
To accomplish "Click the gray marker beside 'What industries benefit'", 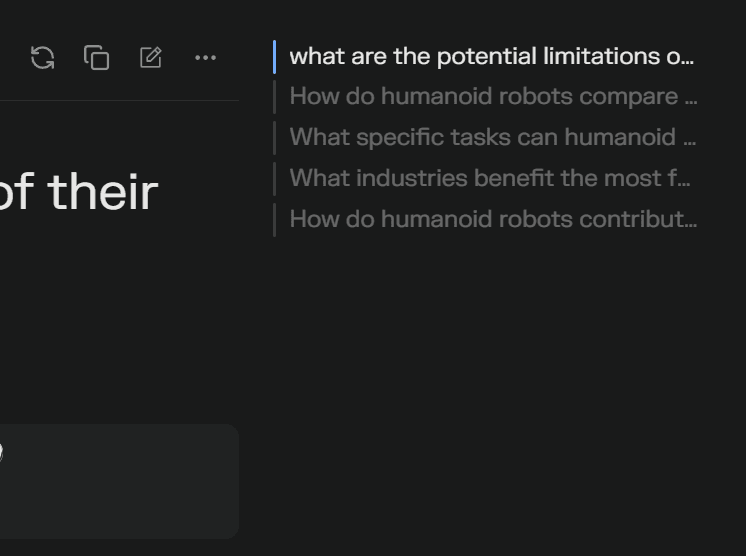I will [275, 178].
